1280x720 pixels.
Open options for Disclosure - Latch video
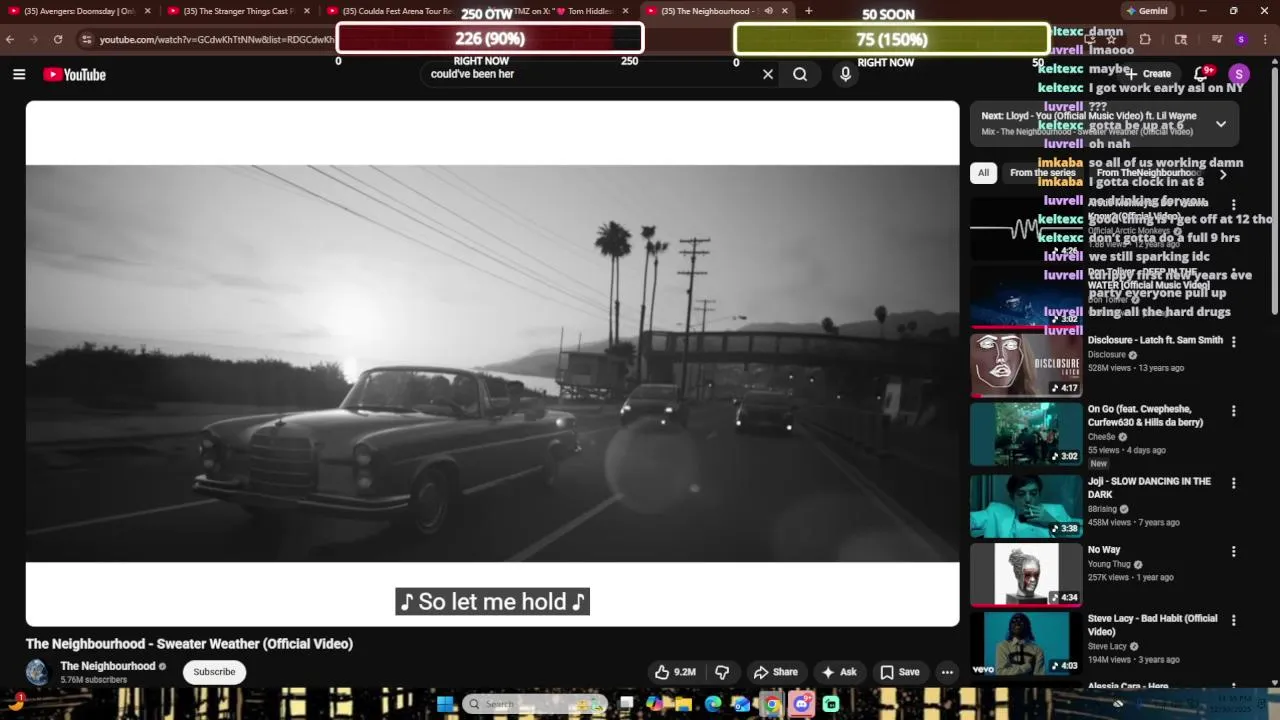click(1233, 341)
